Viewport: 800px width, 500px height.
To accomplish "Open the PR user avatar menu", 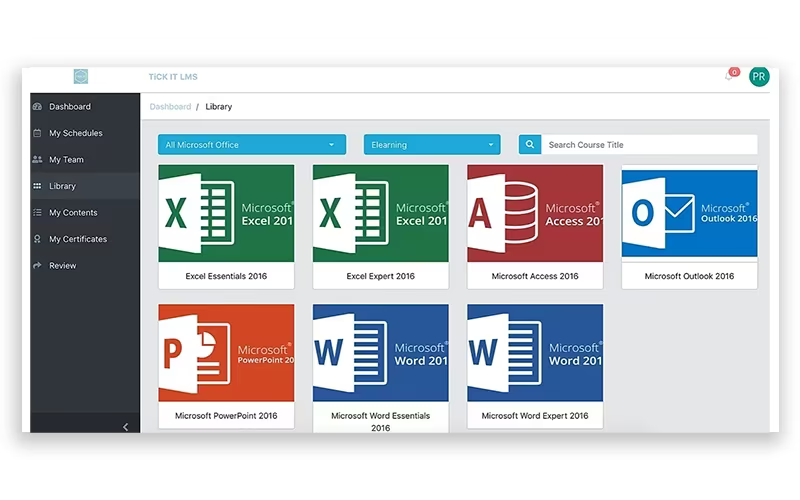I will 759,77.
